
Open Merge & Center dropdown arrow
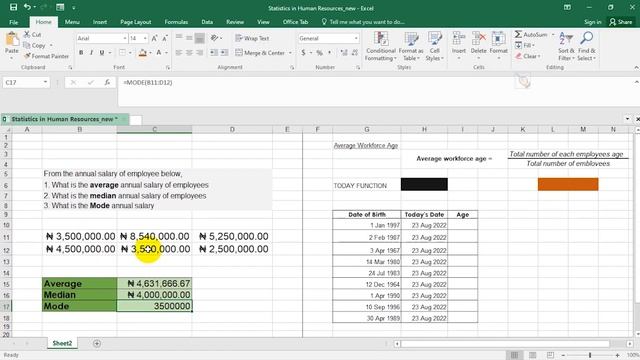click(x=290, y=53)
